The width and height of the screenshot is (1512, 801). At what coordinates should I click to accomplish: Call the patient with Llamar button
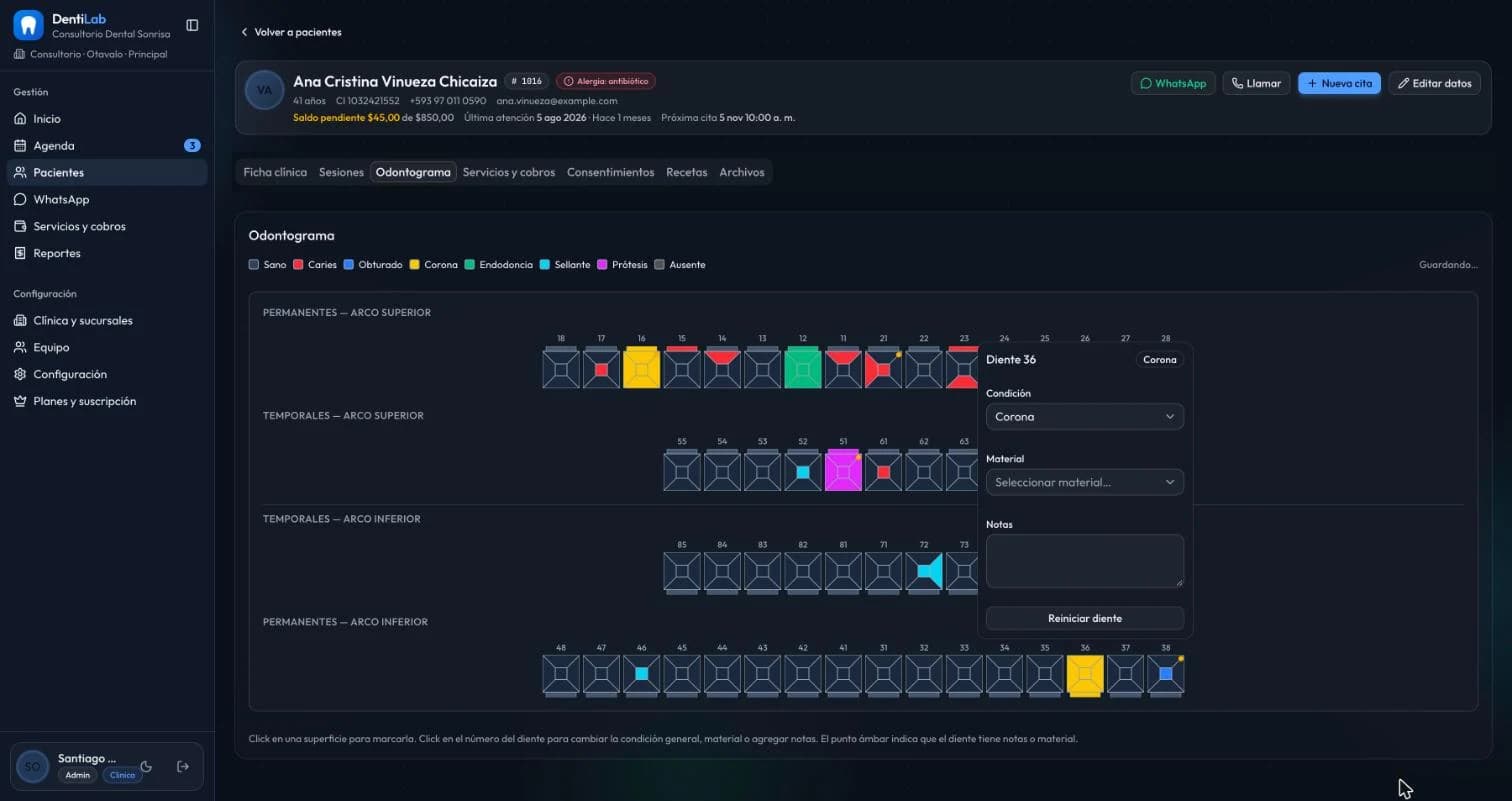1256,84
